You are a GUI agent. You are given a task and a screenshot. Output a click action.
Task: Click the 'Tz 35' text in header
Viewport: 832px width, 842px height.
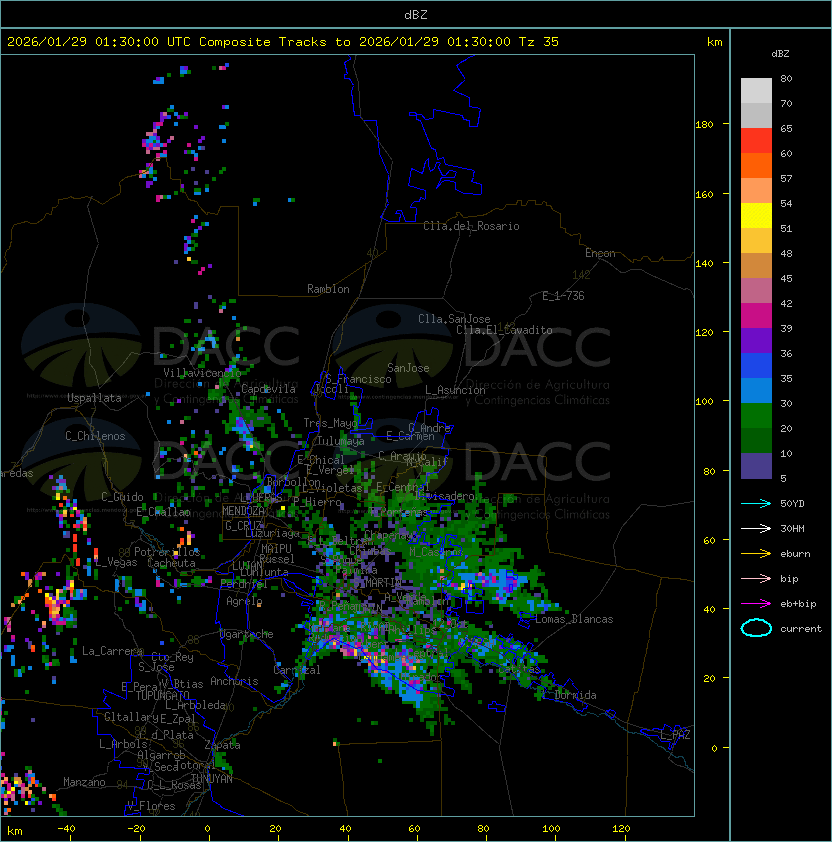(x=539, y=42)
